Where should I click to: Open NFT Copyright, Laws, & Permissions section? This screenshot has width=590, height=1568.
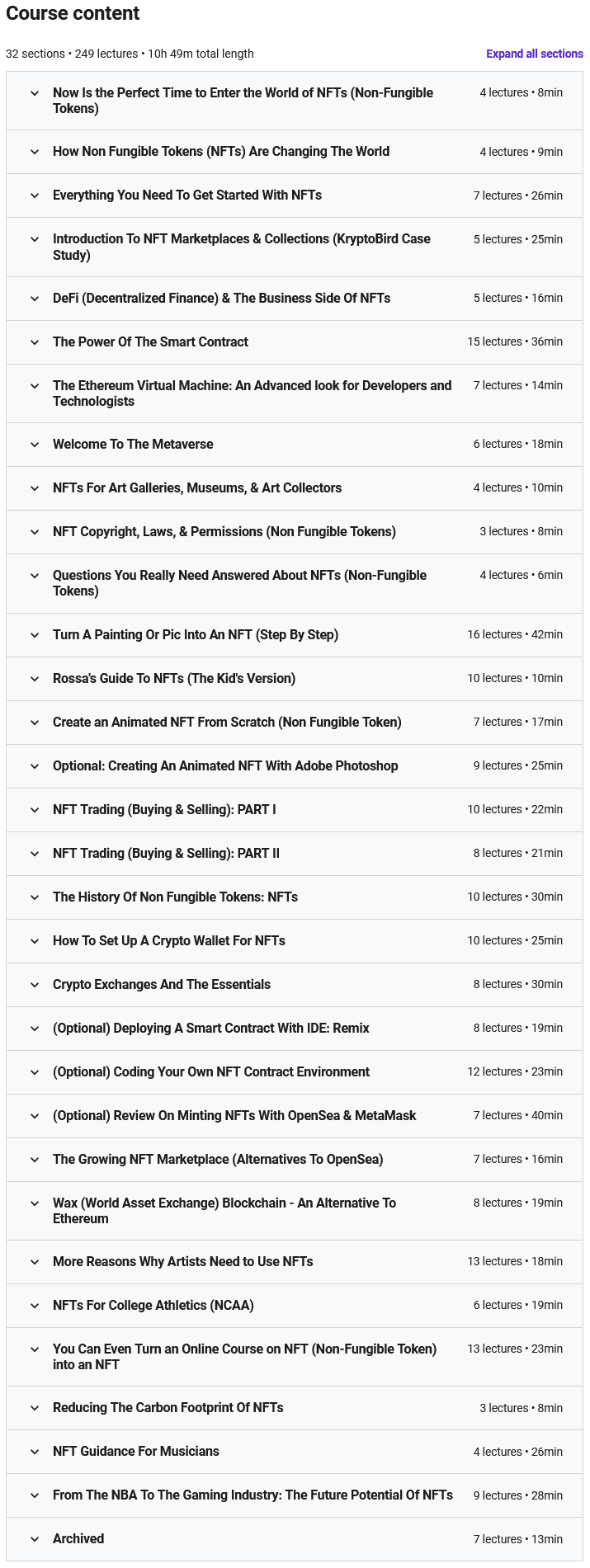click(224, 531)
